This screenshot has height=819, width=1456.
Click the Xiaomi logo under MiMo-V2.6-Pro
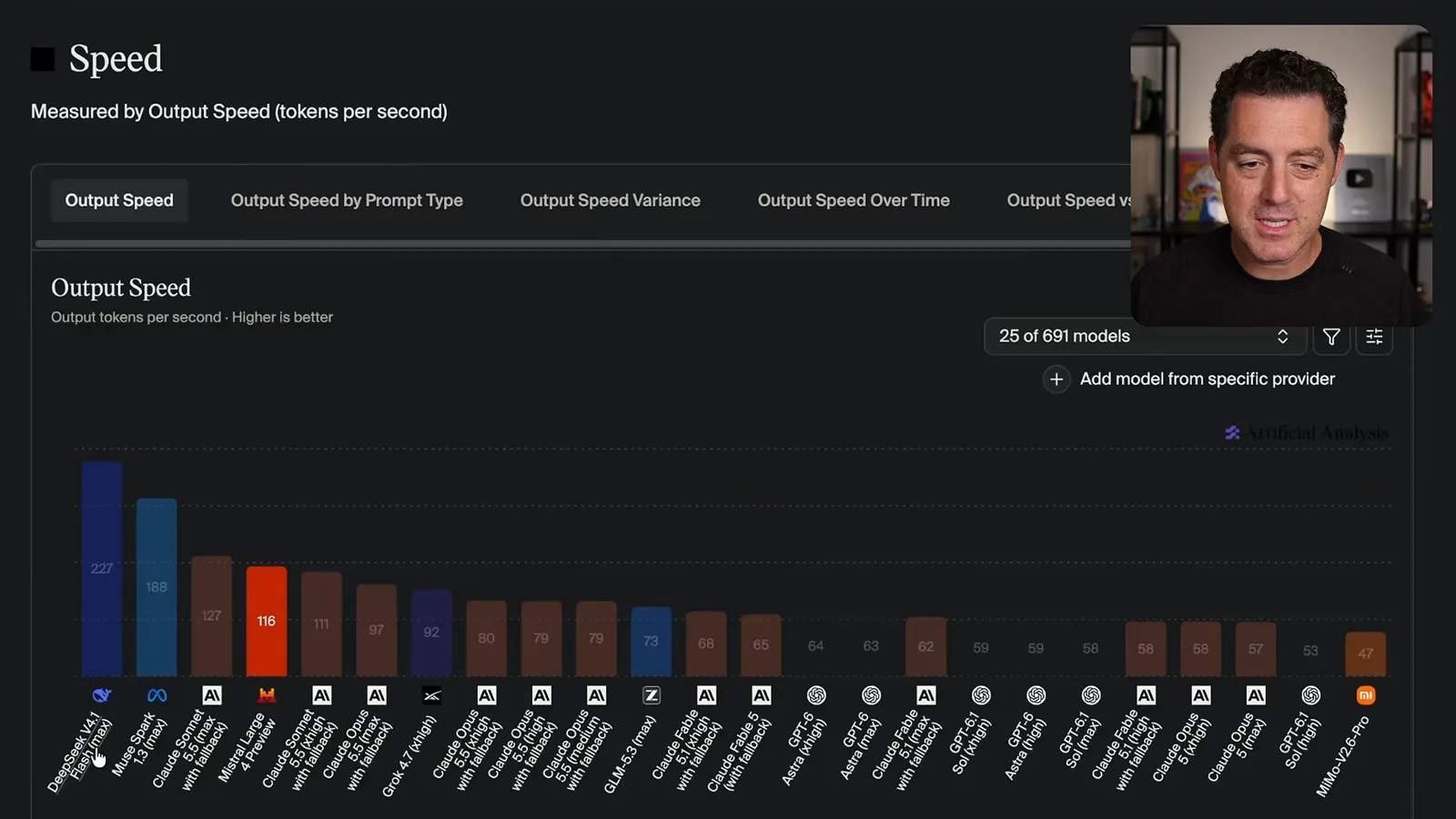coord(1365,695)
